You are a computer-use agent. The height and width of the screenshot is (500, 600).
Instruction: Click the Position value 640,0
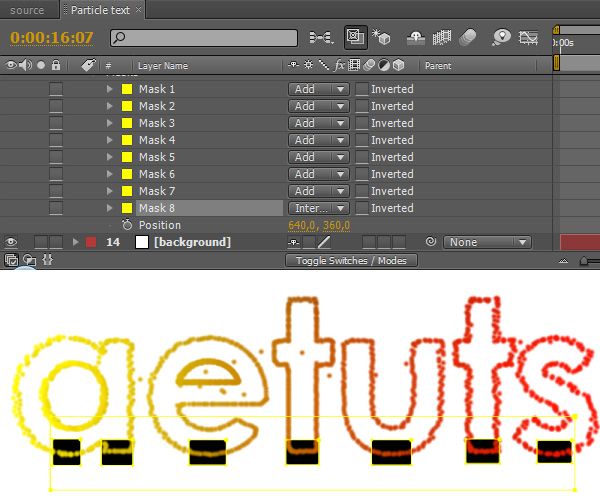(x=302, y=225)
